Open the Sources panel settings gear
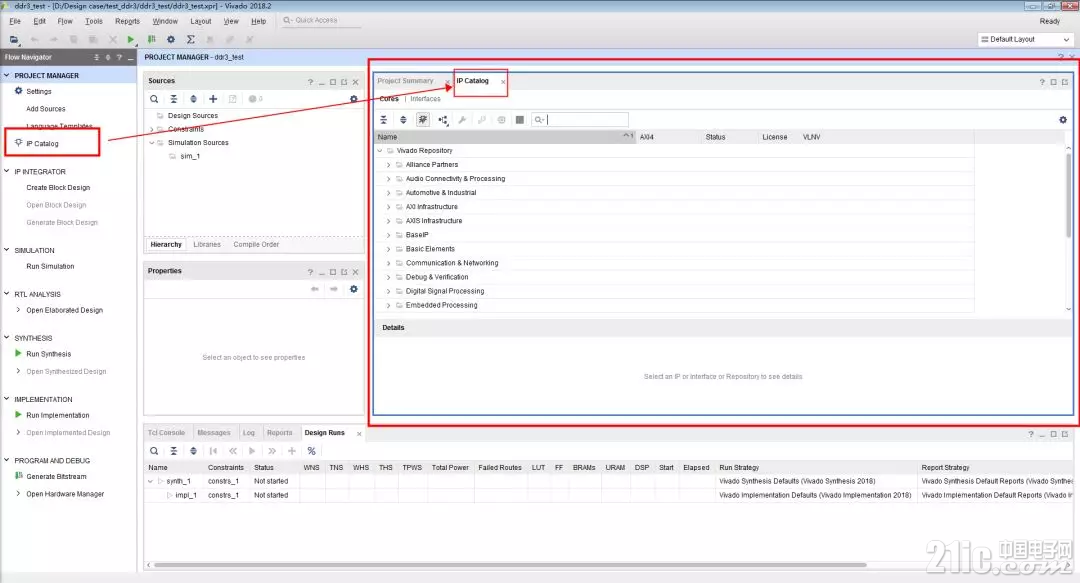The image size is (1080, 583). pos(354,99)
